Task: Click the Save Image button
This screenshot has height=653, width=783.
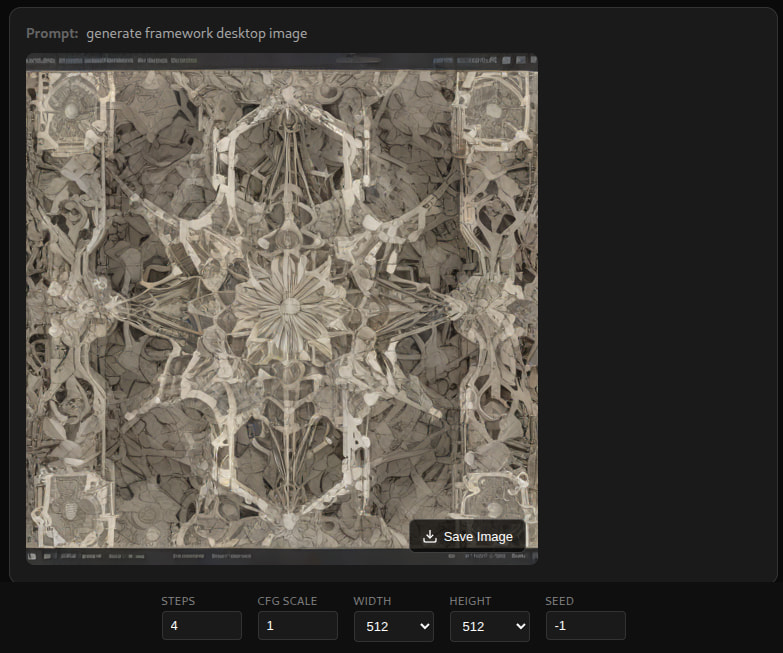Action: pyautogui.click(x=467, y=536)
